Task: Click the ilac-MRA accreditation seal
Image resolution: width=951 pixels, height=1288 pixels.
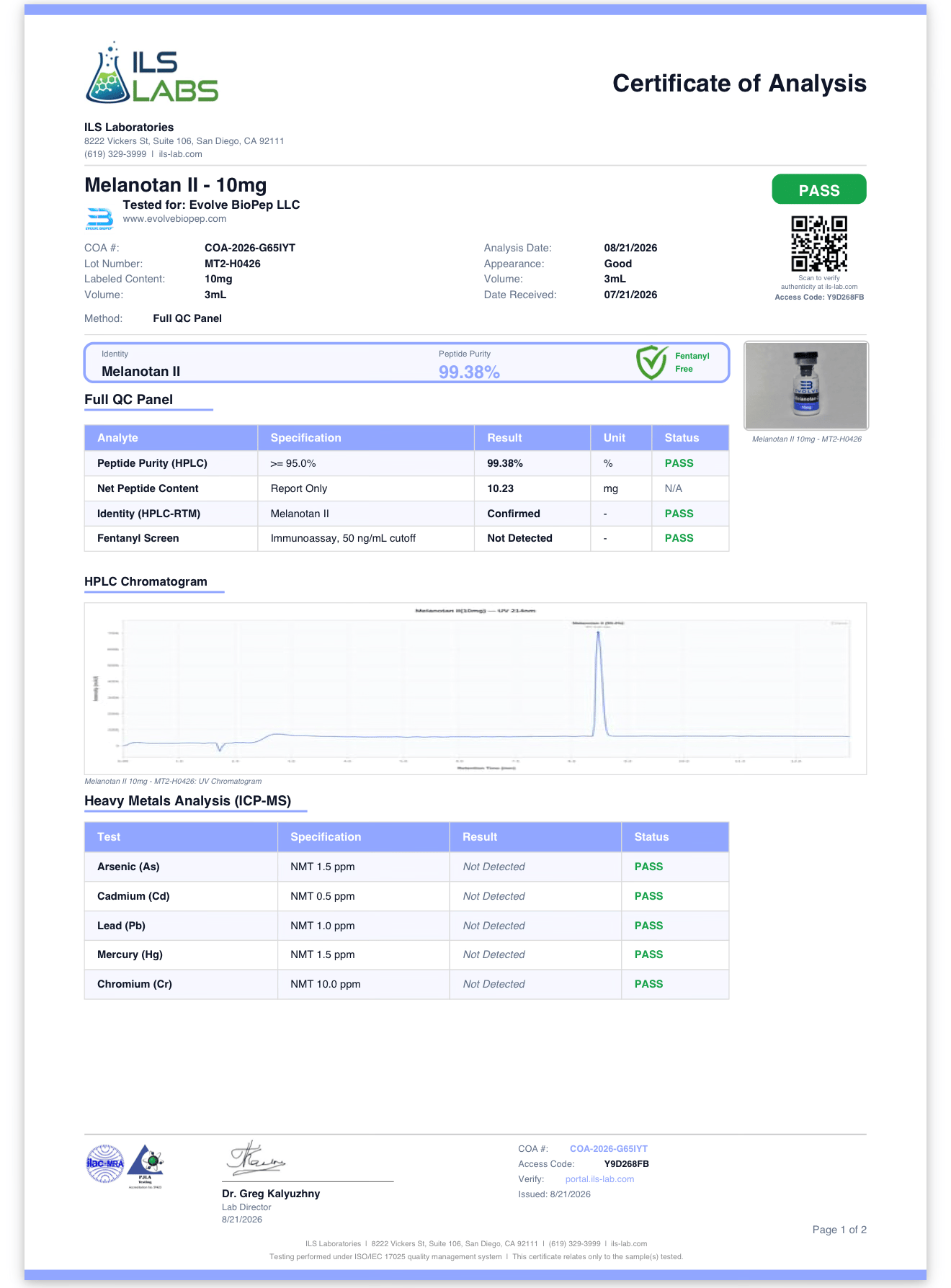Action: (105, 1163)
